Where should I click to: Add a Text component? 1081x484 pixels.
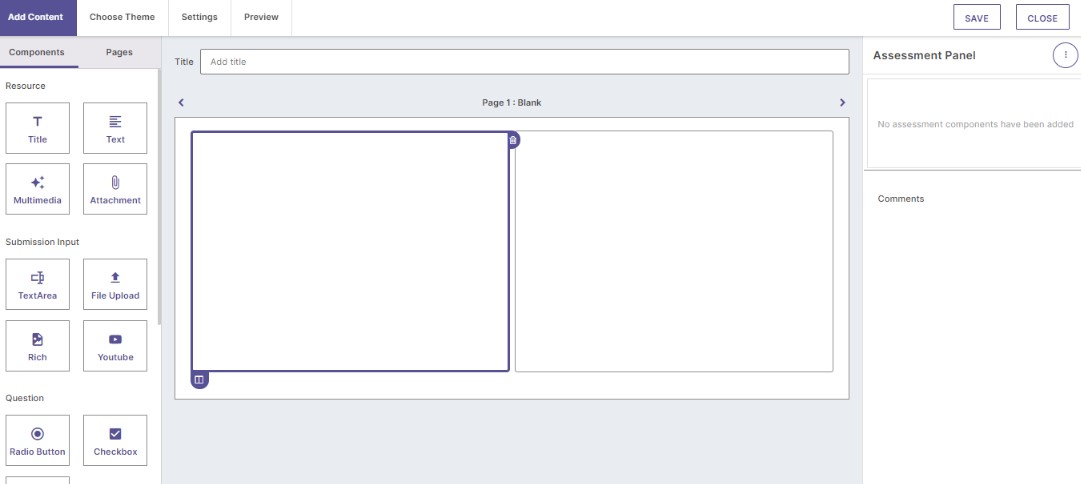[115, 128]
